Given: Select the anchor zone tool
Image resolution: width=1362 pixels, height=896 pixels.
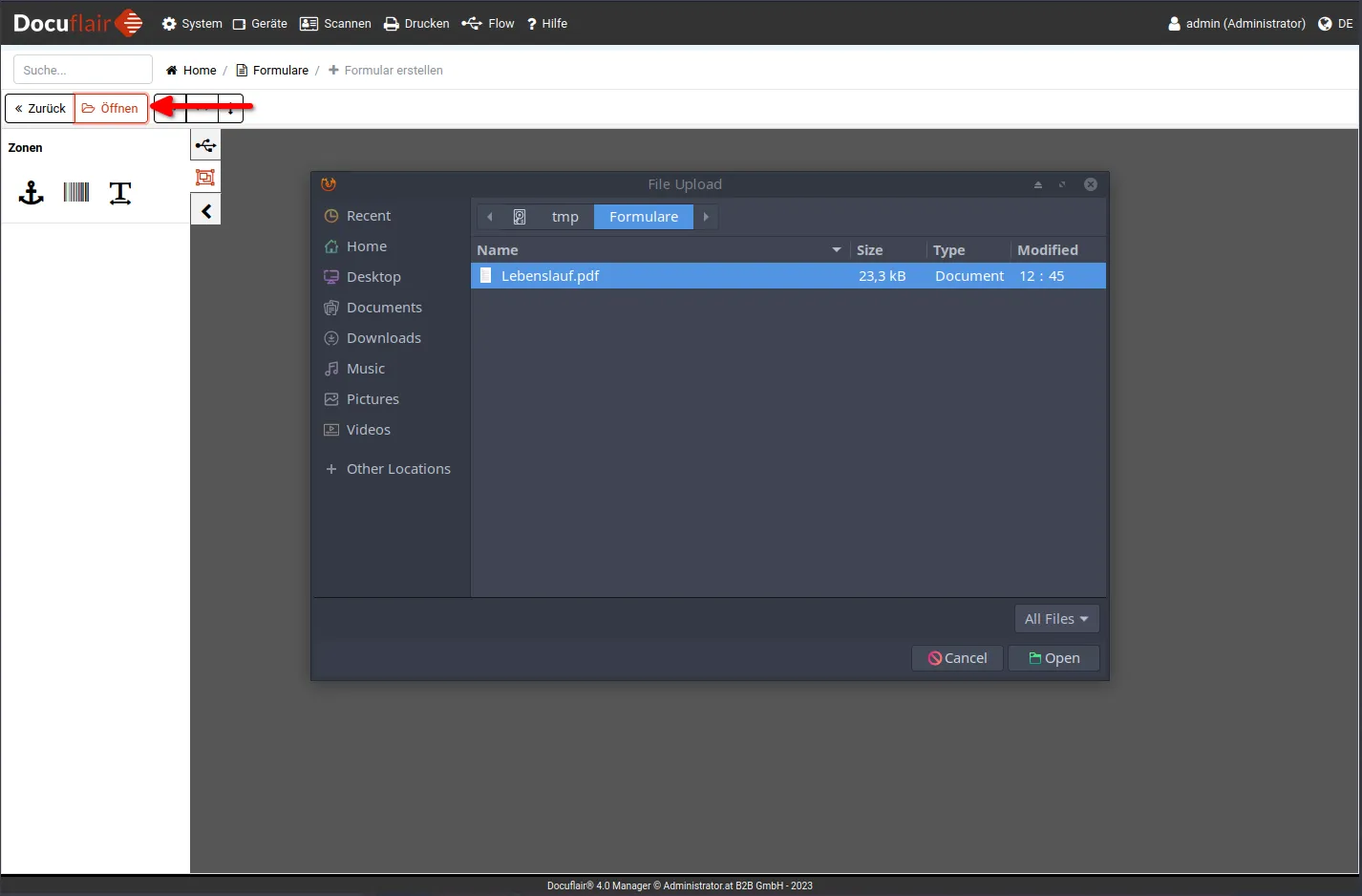Looking at the screenshot, I should click(x=32, y=193).
